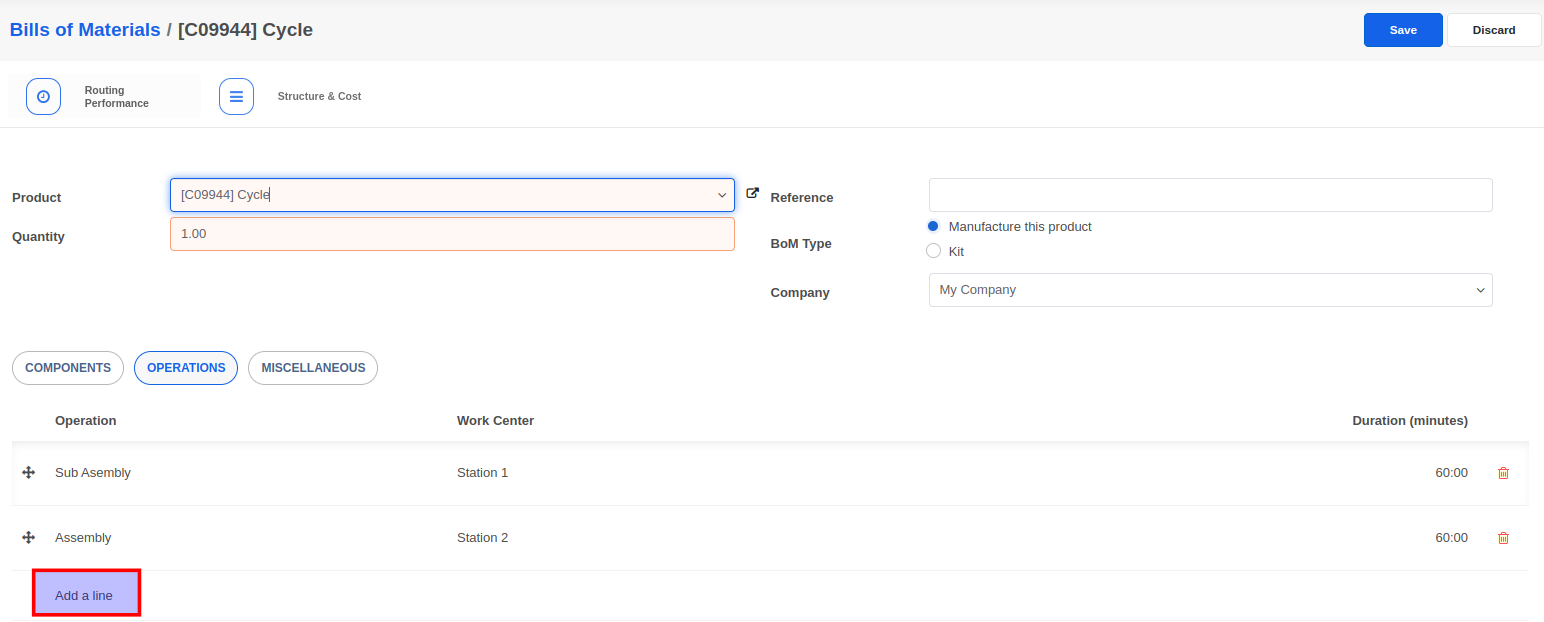This screenshot has width=1544, height=622.
Task: Select the Operations tab
Action: [186, 368]
